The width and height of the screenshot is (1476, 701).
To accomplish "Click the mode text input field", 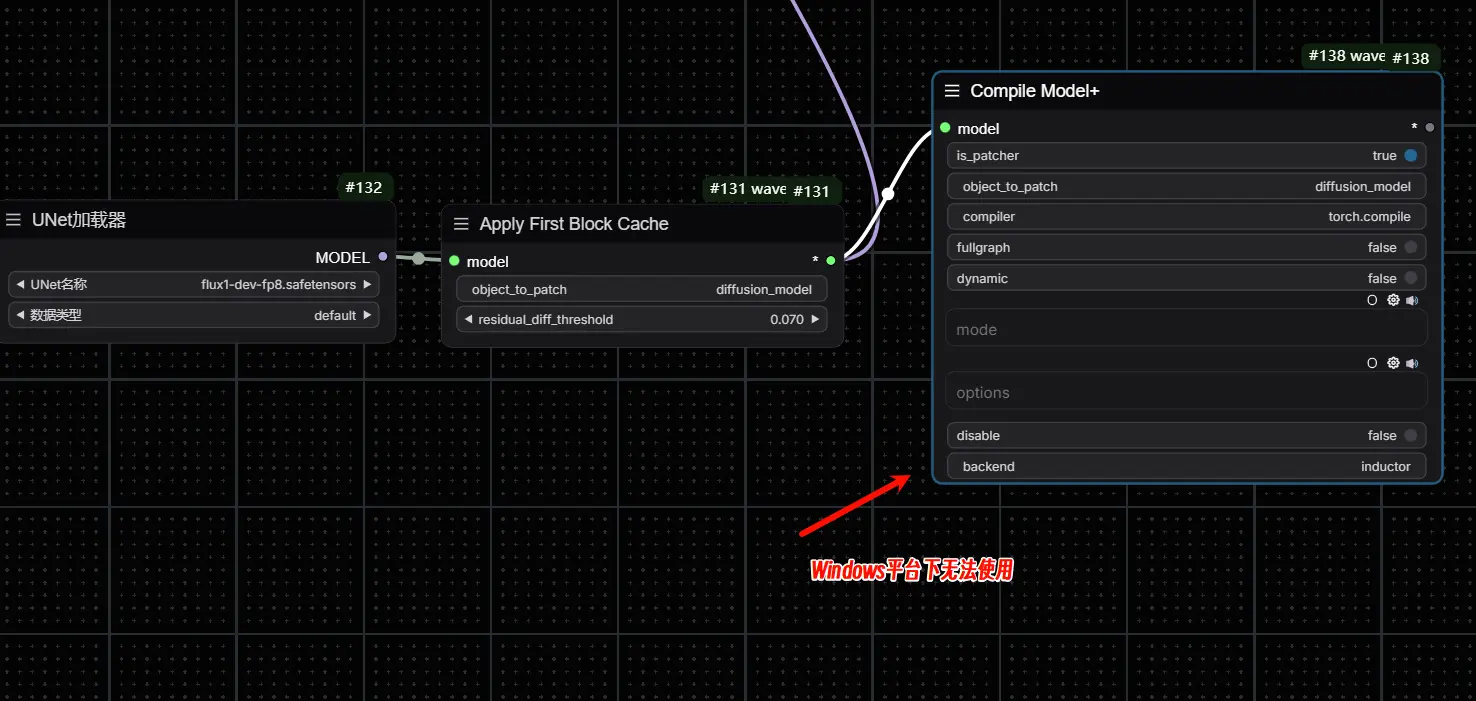I will (1187, 329).
